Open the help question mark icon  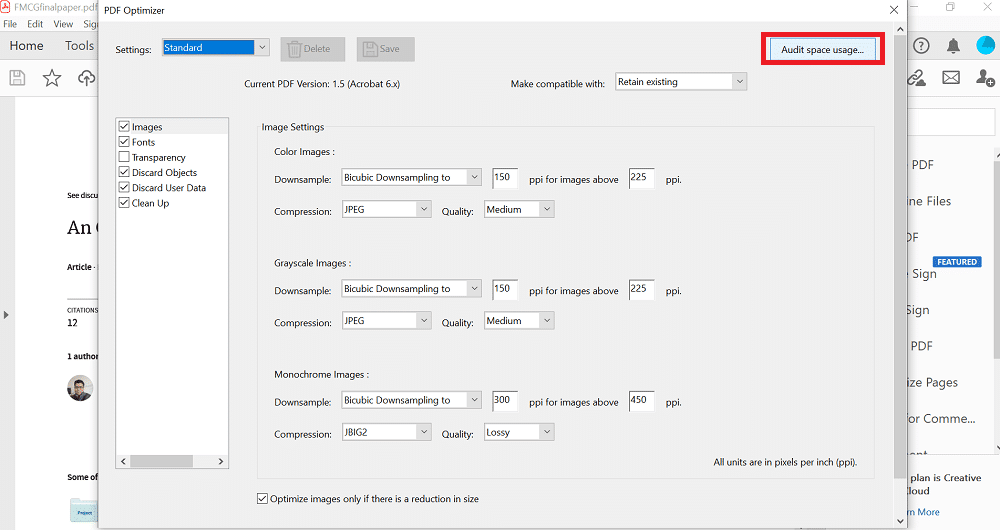[921, 46]
